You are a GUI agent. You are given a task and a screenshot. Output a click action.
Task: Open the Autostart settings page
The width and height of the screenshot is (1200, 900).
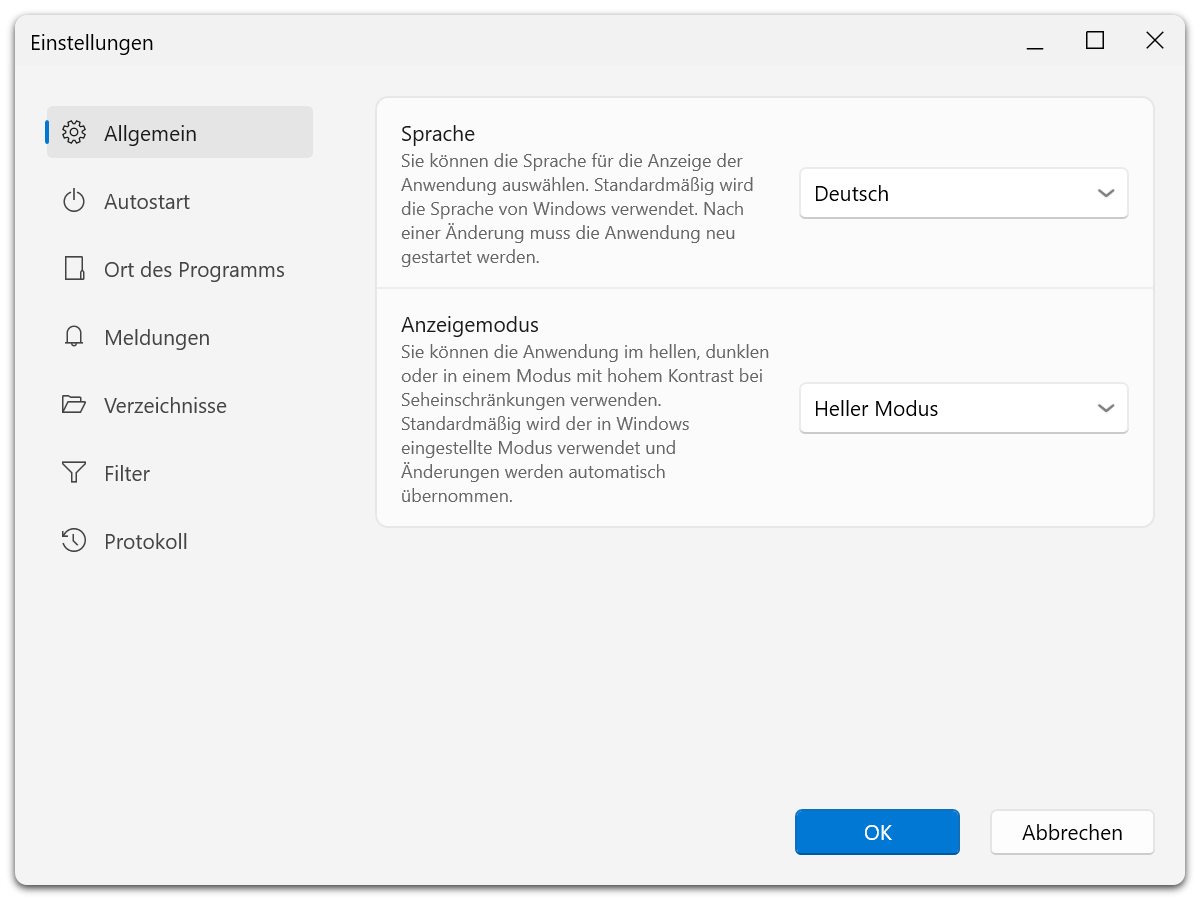point(180,201)
